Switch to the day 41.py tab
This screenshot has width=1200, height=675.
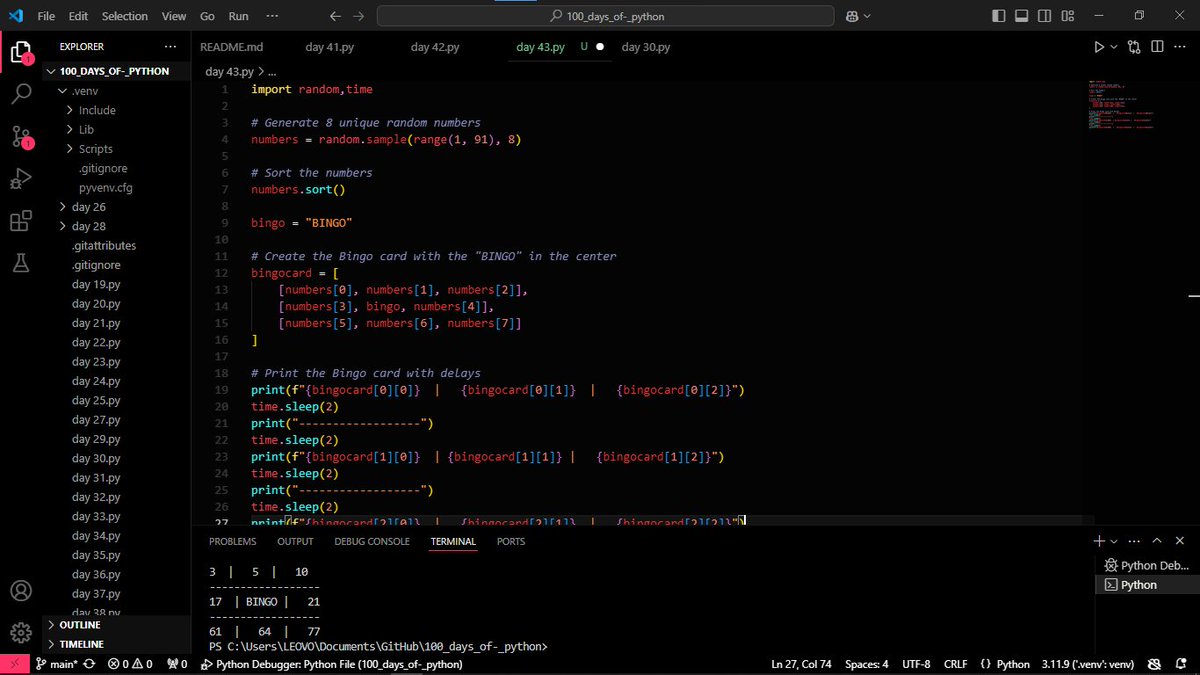330,47
